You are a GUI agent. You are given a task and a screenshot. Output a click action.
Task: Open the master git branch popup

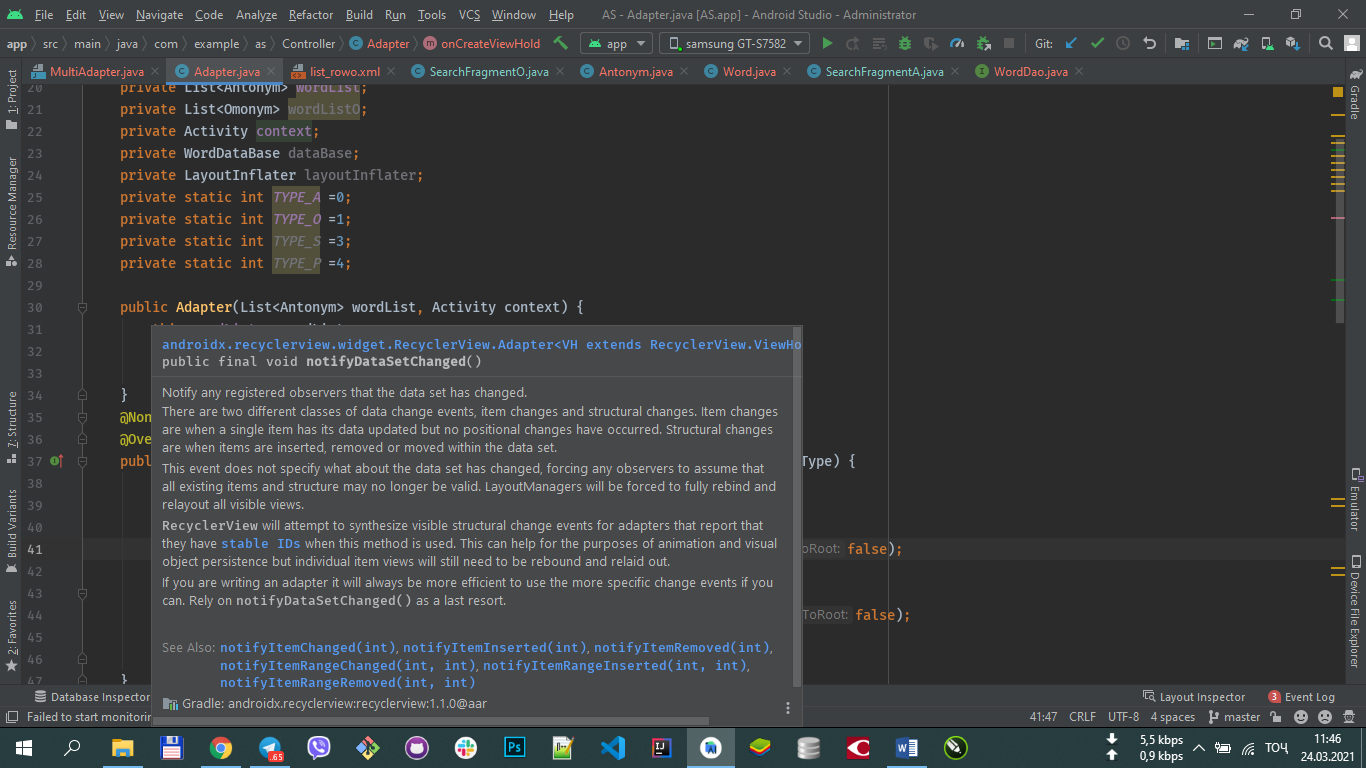(x=1235, y=717)
